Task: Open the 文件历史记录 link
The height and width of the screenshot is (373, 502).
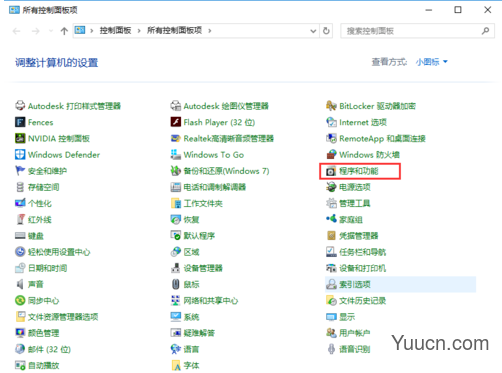Action: point(362,301)
